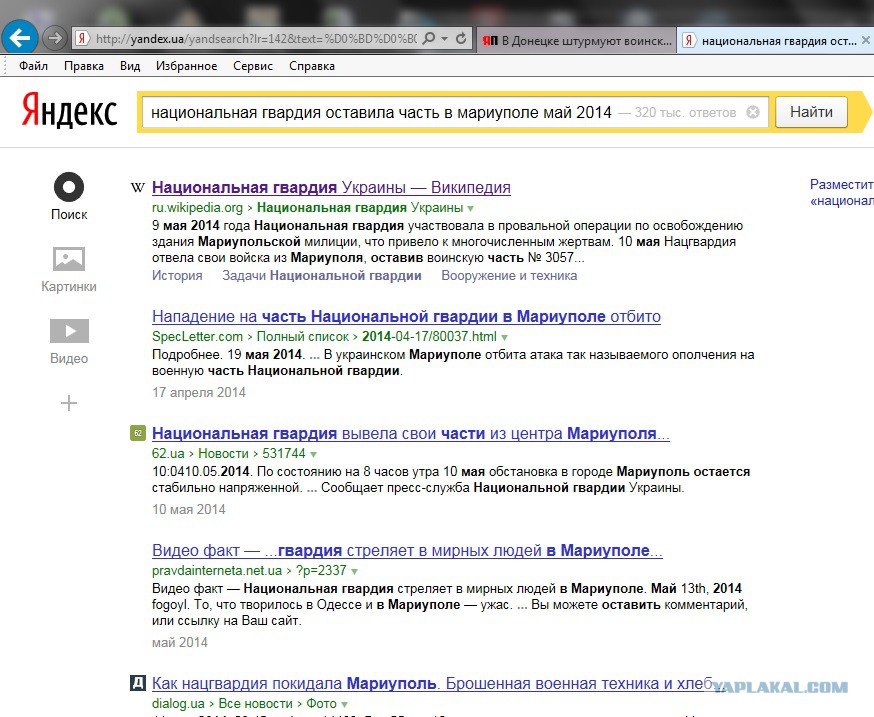
Task: Click '10 мая 2014' date text
Action: tap(189, 510)
